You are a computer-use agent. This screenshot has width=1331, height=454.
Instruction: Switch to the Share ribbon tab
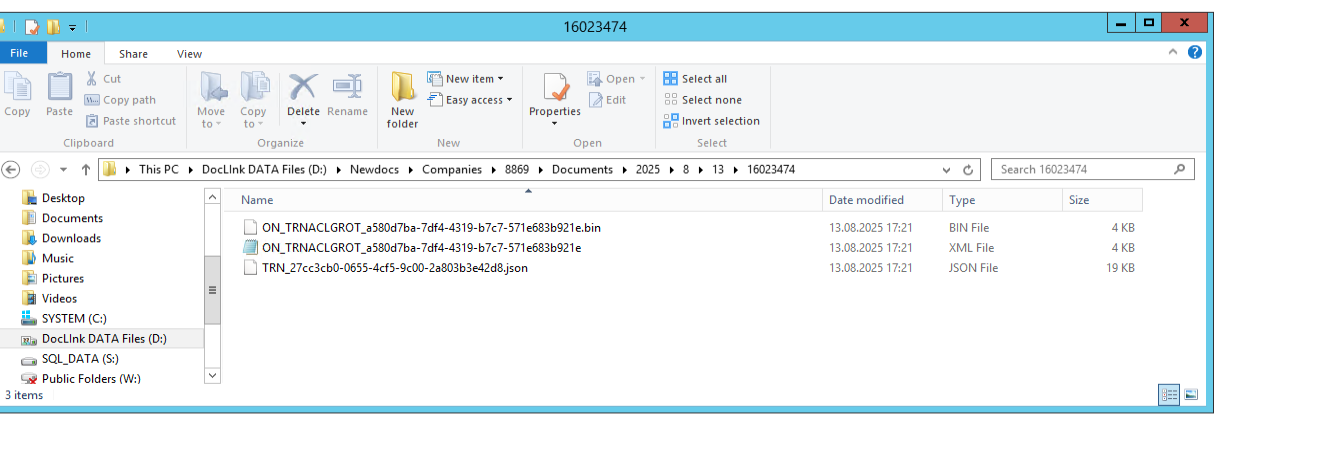(133, 54)
